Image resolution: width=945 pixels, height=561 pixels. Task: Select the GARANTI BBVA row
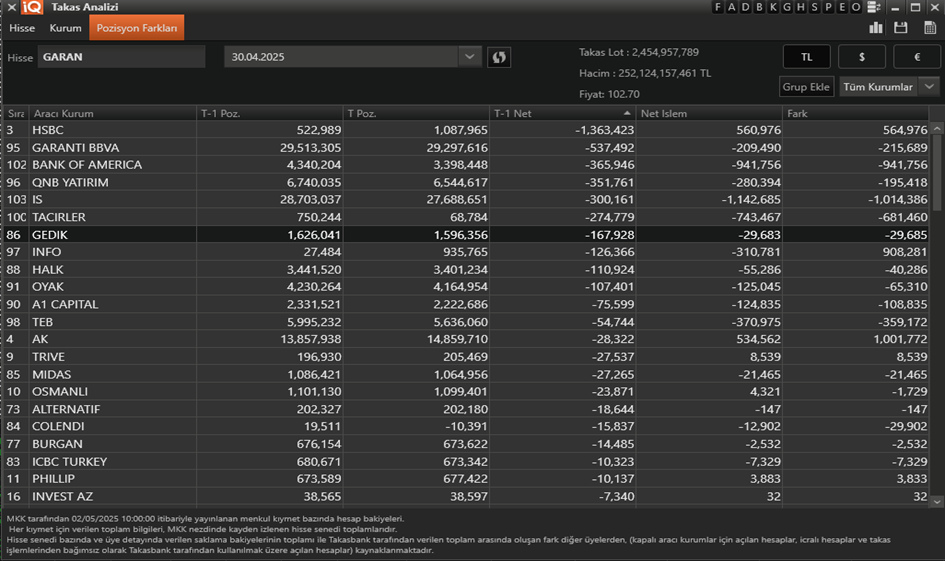tap(466, 148)
